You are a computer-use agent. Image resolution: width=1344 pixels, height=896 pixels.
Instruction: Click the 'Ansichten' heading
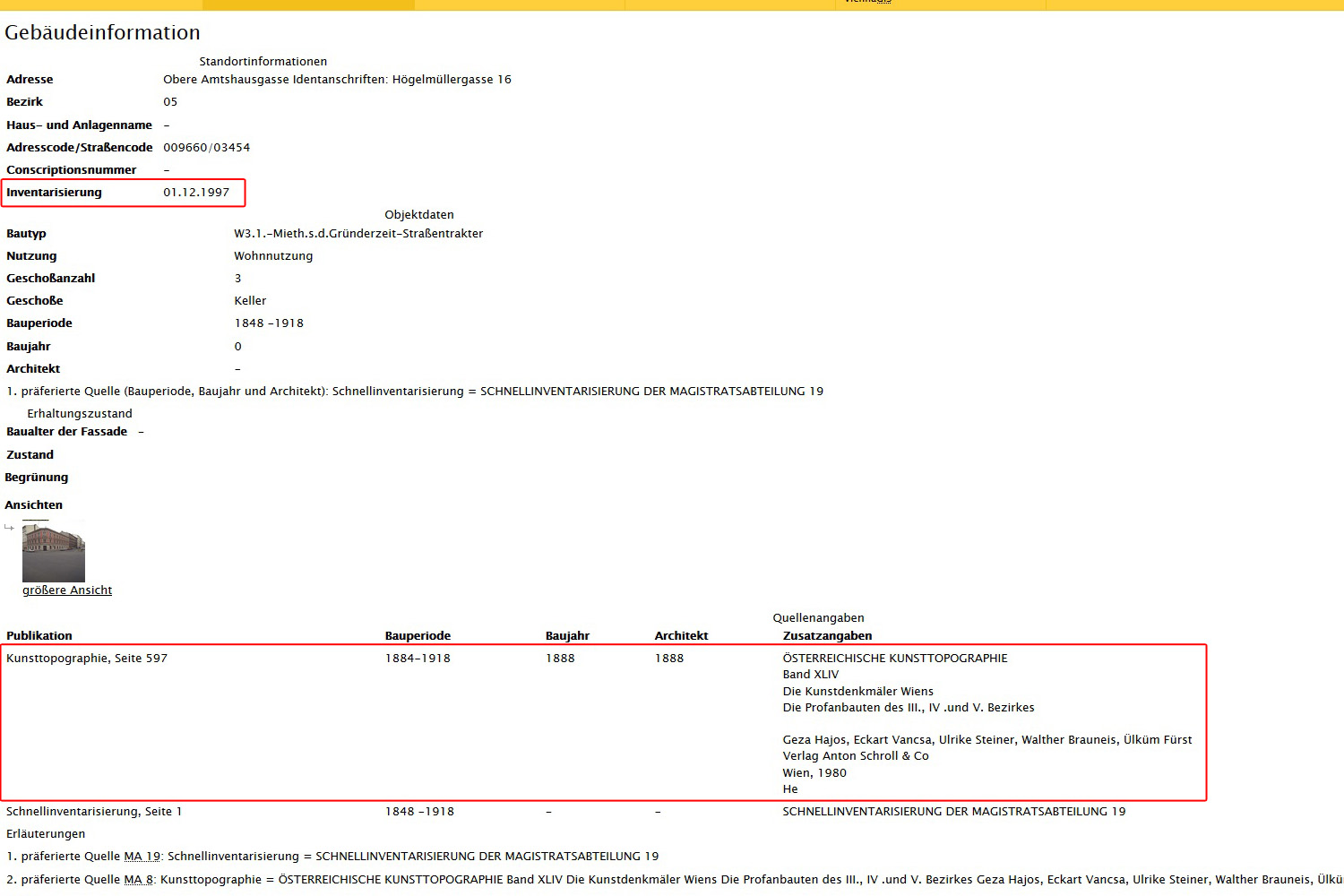point(33,504)
